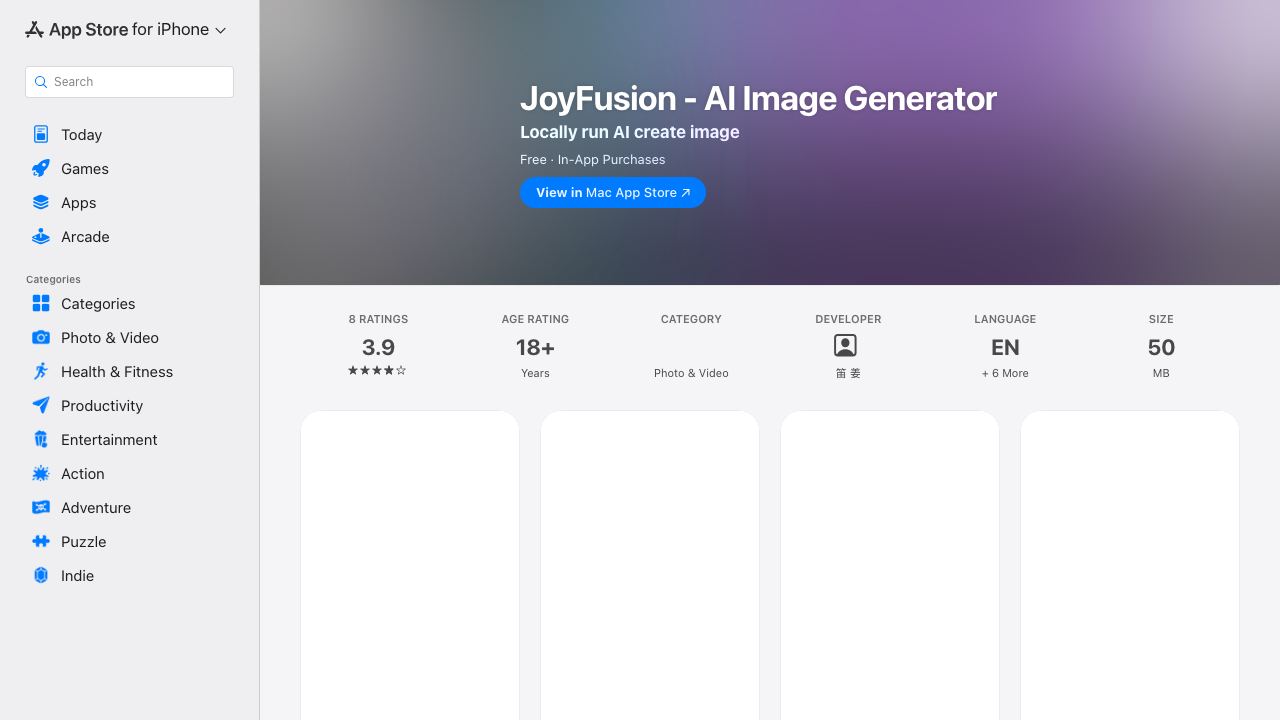The width and height of the screenshot is (1280, 720).
Task: Click the + 6 More languages text
Action: pos(1005,373)
